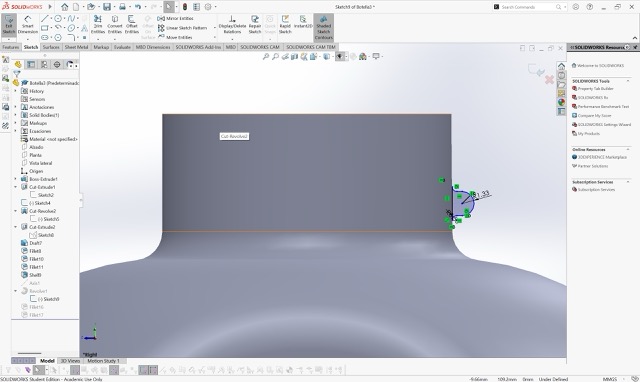
Task: Click the Print icon
Action: pos(122,7)
